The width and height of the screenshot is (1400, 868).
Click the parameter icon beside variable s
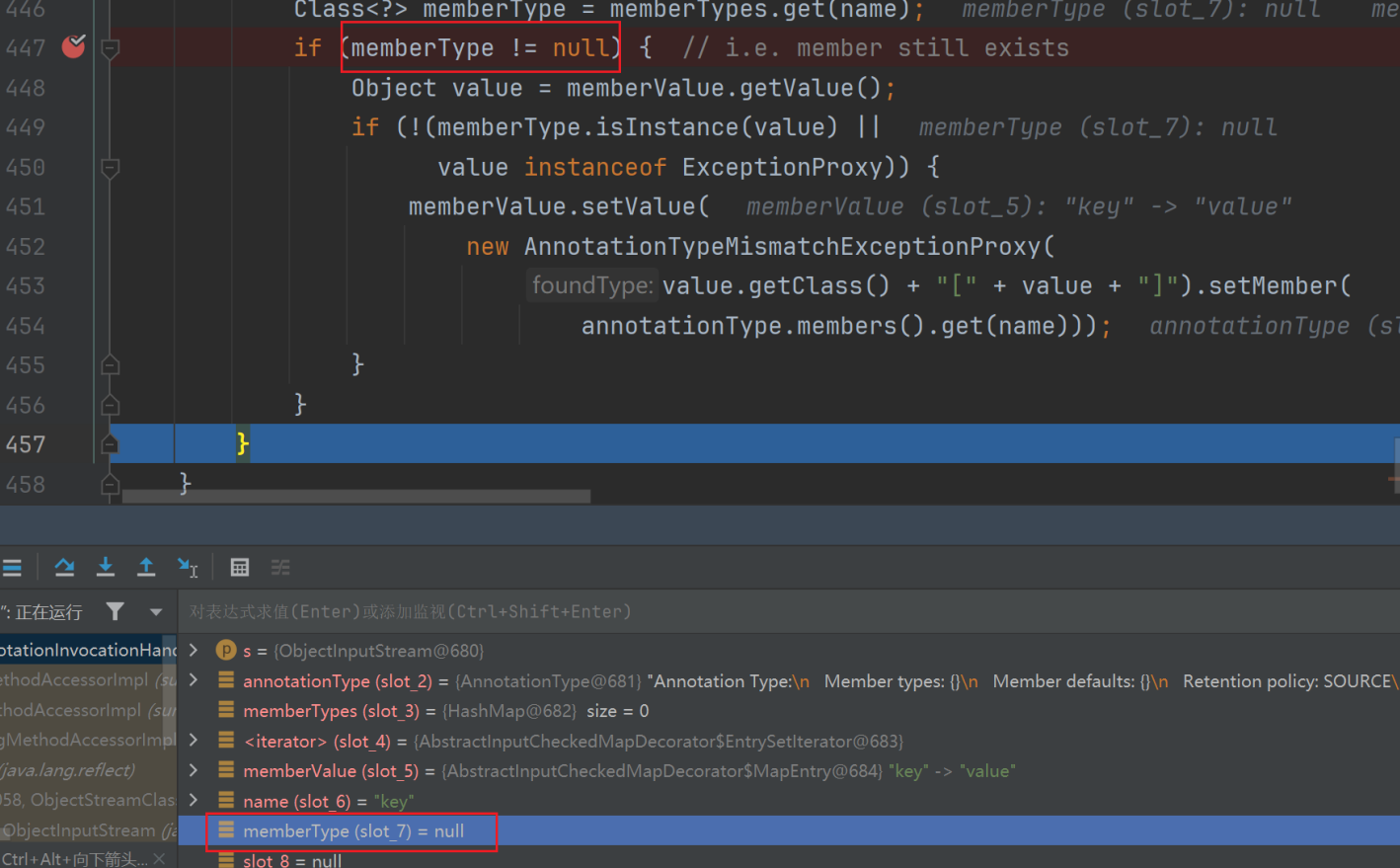point(226,650)
